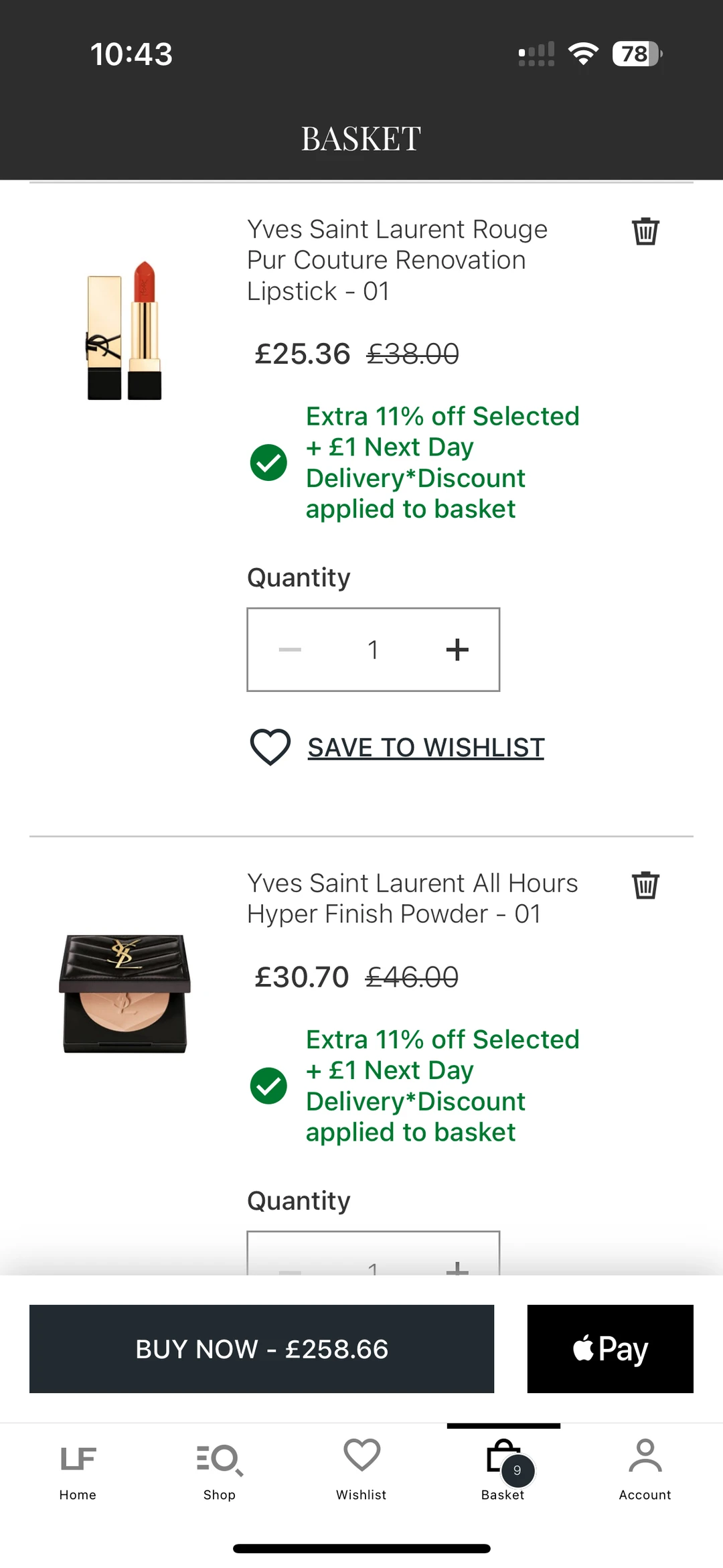
Task: Tap the green discount checkmark on lipstick
Action: (x=268, y=462)
